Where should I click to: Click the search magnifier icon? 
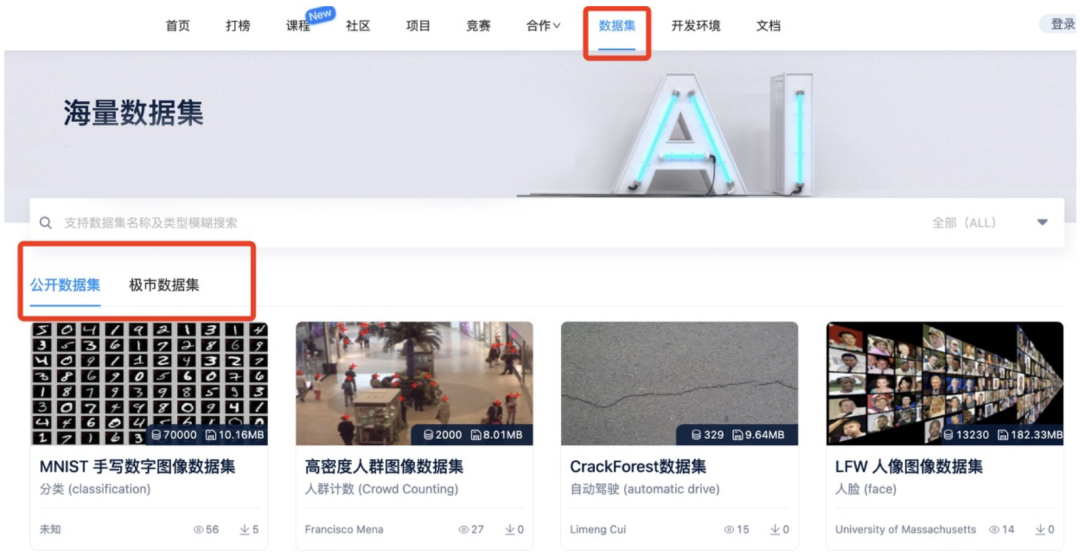tap(45, 223)
